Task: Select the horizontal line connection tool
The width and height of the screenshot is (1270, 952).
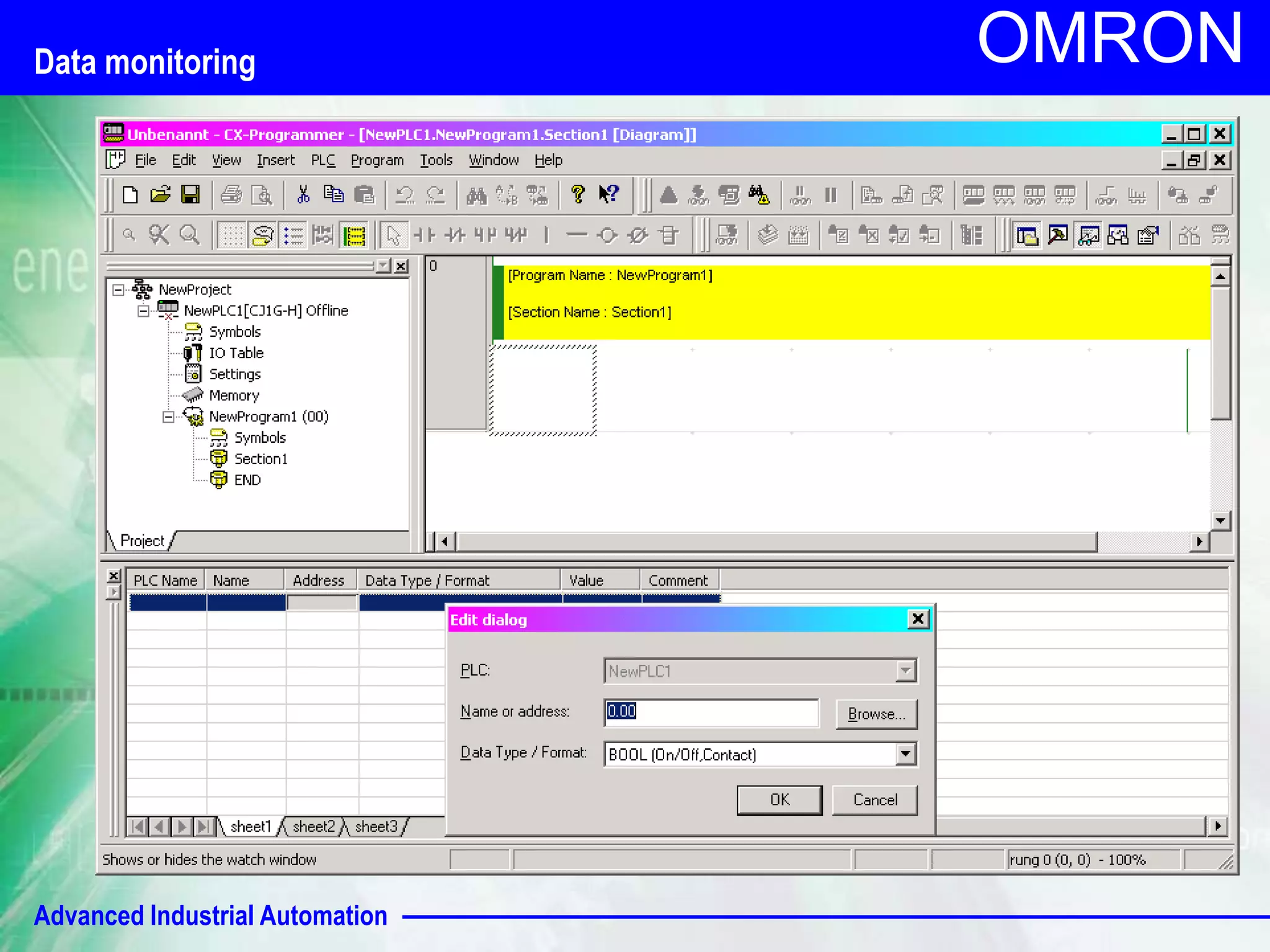Action: 577,235
